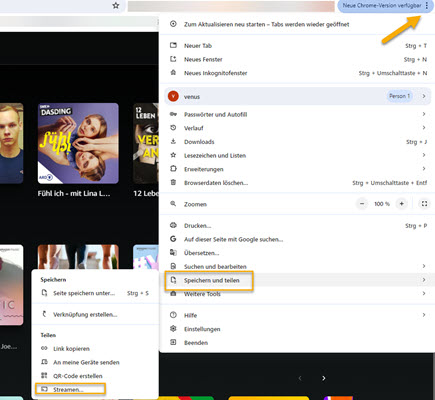Expand 'Passwörter und Autofill' submenu arrow

(x=424, y=114)
